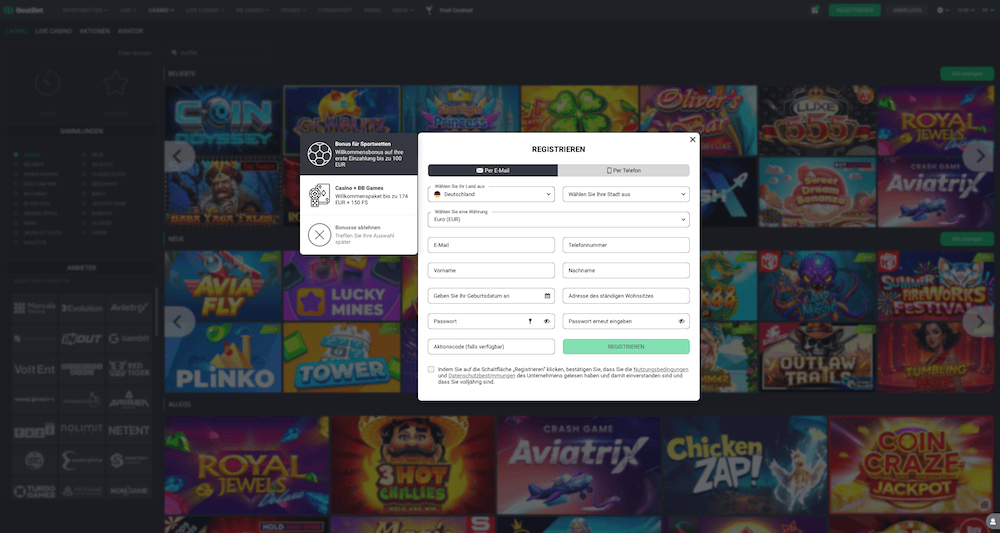The image size is (1000, 533).
Task: Click the BeatBet logo in the header
Action: coord(26,10)
